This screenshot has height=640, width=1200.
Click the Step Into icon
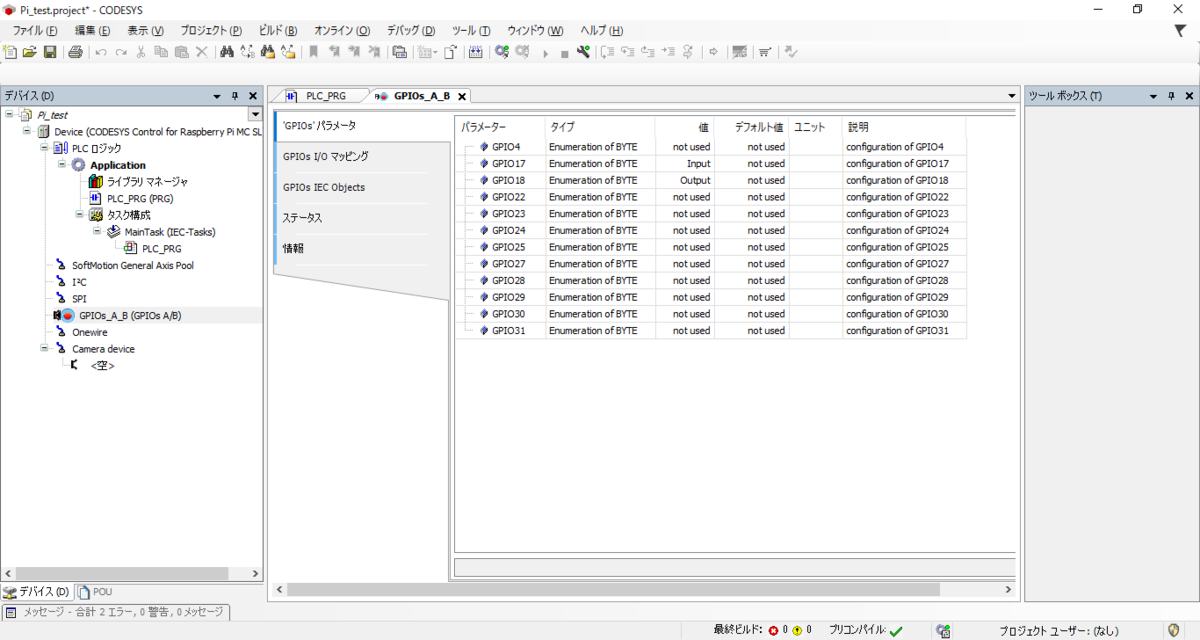pyautogui.click(x=628, y=52)
